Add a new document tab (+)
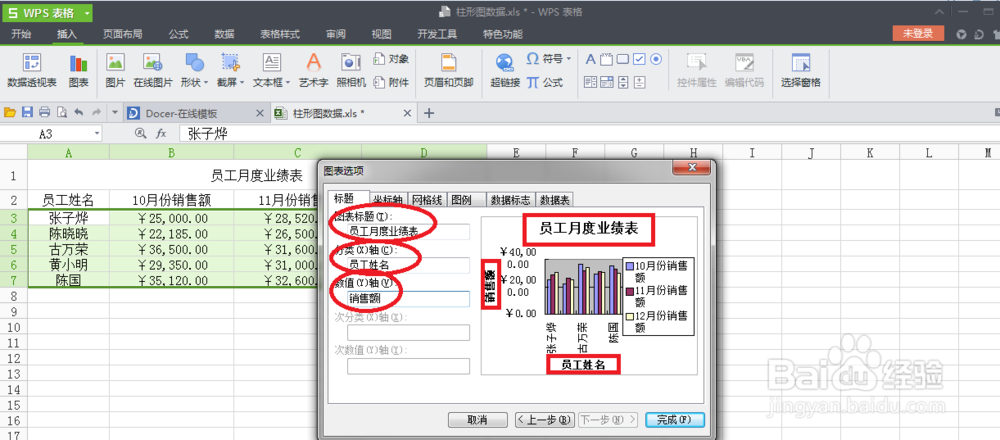 point(429,114)
